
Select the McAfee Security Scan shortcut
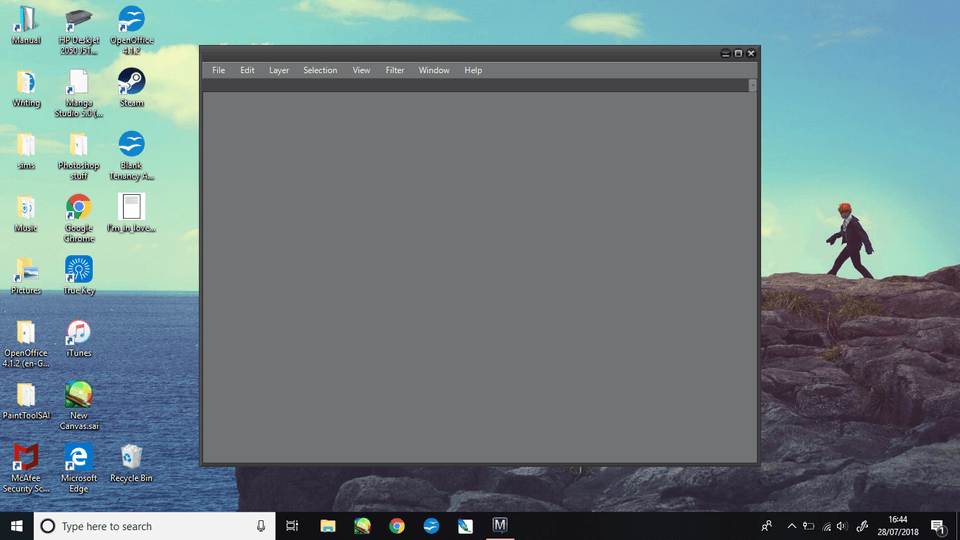pyautogui.click(x=26, y=468)
